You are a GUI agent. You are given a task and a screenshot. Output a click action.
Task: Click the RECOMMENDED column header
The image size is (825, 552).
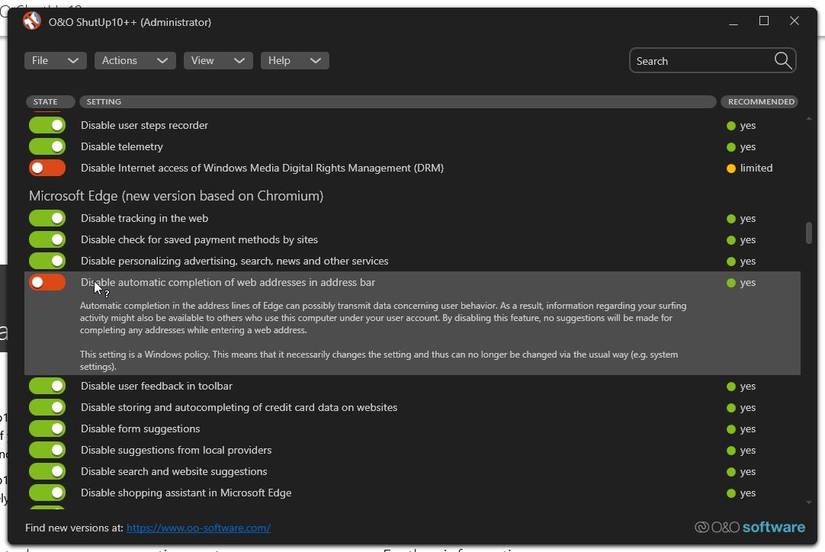pos(759,102)
